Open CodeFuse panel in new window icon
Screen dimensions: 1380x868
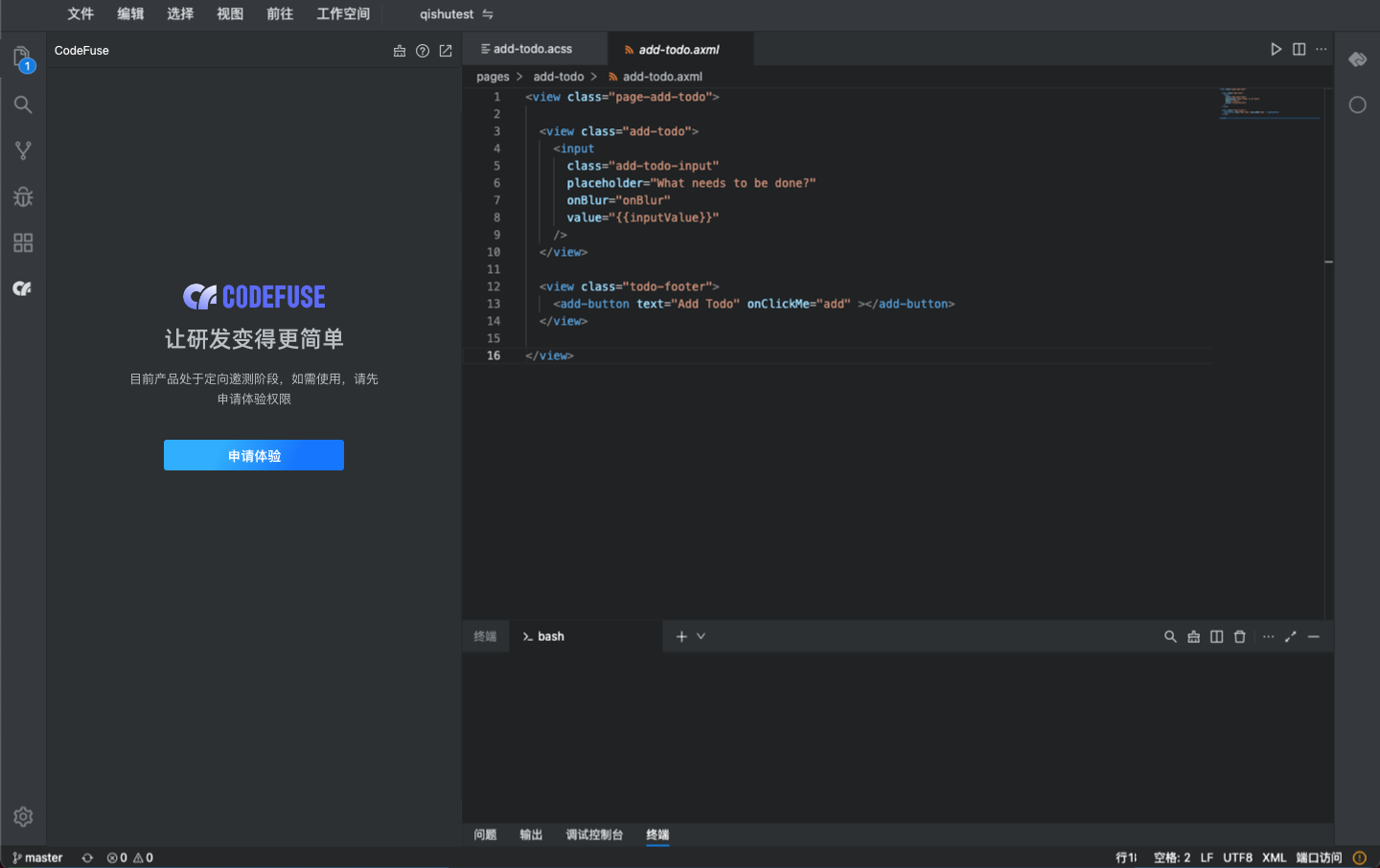[x=446, y=51]
